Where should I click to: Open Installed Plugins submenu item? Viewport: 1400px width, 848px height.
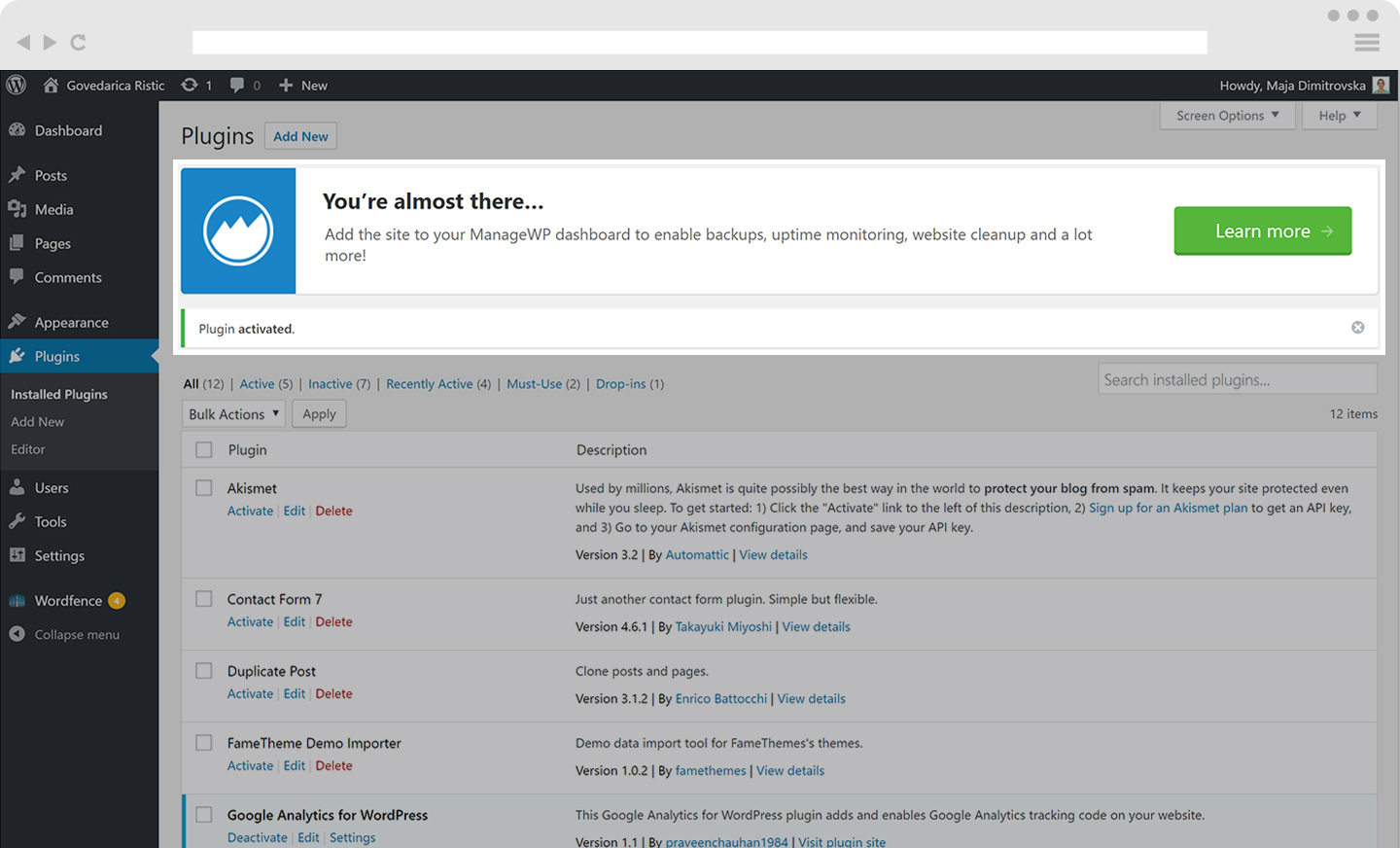tap(59, 394)
